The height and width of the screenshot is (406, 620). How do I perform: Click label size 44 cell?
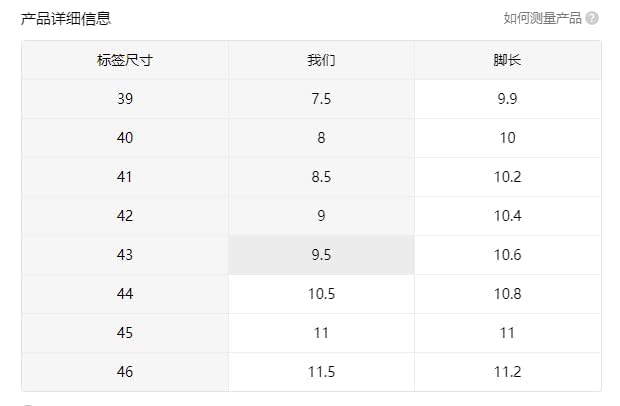click(x=125, y=294)
